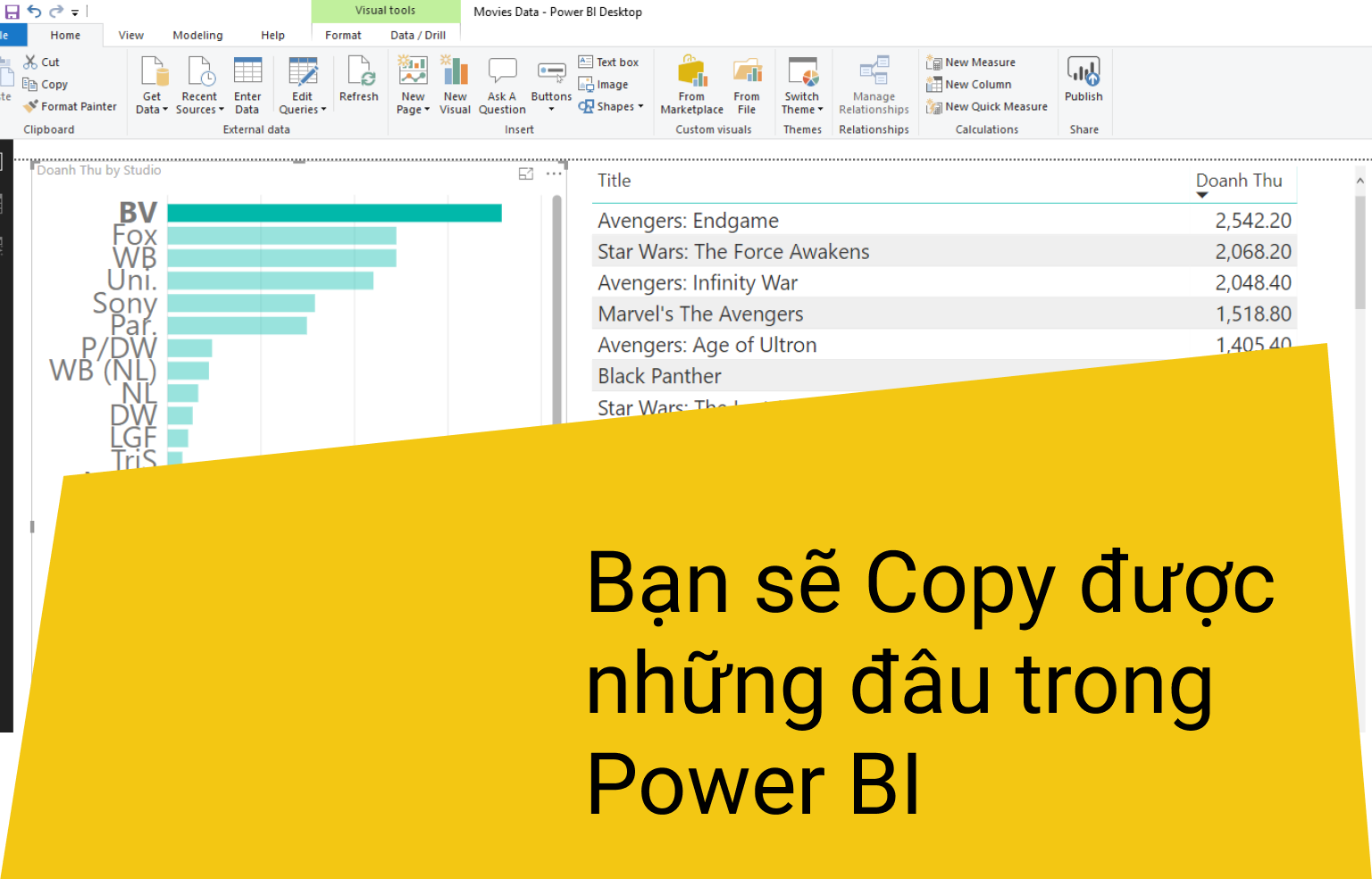Click Ask A Question
The height and width of the screenshot is (879, 1372).
click(502, 85)
